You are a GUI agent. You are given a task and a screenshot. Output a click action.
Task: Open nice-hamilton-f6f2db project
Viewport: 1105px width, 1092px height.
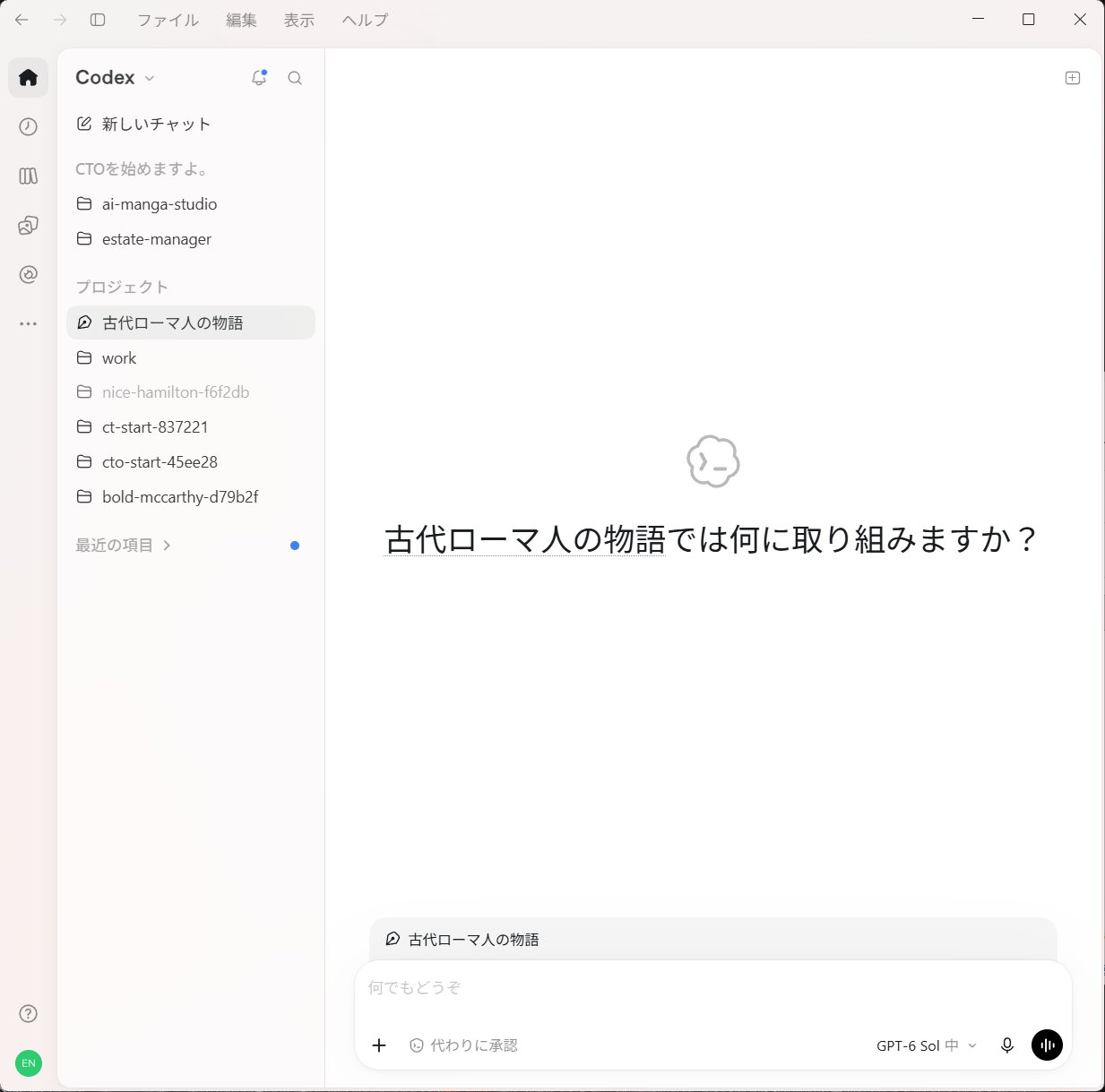191,391
